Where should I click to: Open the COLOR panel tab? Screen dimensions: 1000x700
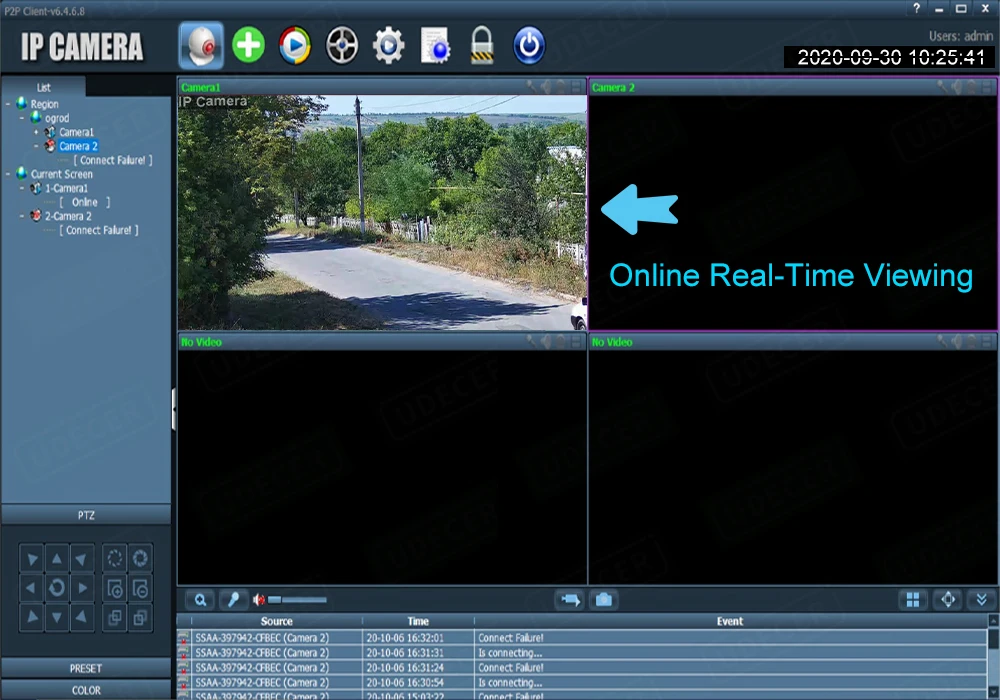(86, 690)
